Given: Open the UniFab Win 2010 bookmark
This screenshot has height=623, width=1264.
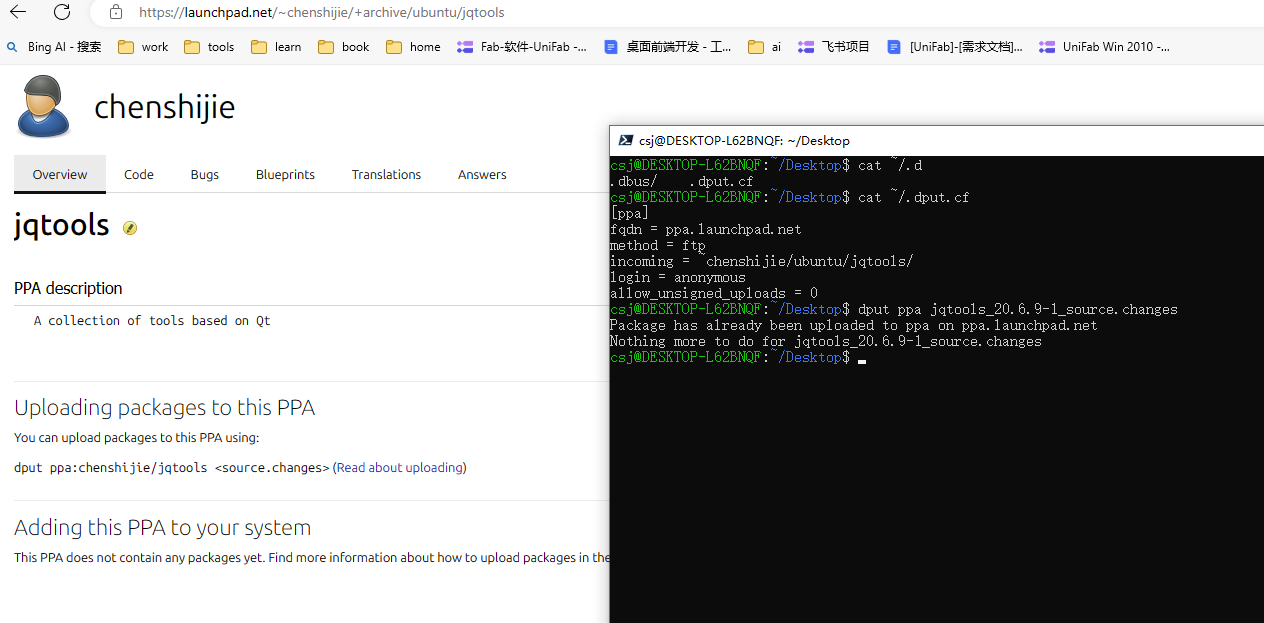Looking at the screenshot, I should click(x=1104, y=46).
